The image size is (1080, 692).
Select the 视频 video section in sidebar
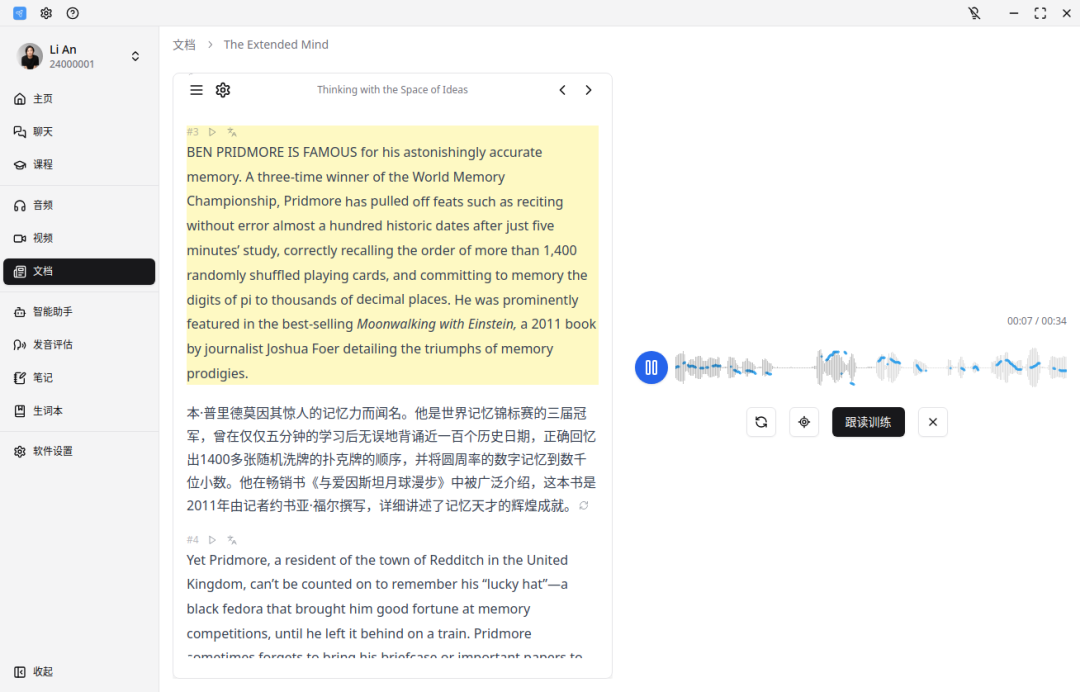(44, 238)
